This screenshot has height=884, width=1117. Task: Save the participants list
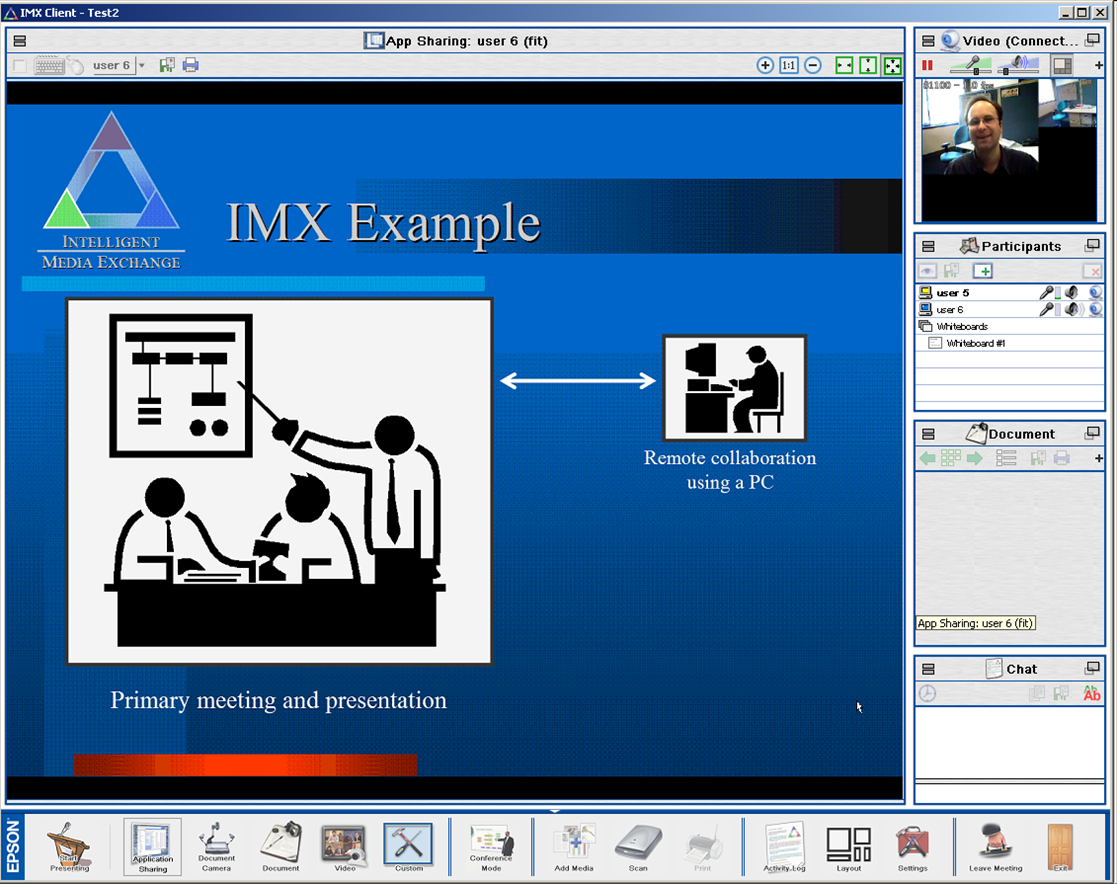click(x=951, y=271)
